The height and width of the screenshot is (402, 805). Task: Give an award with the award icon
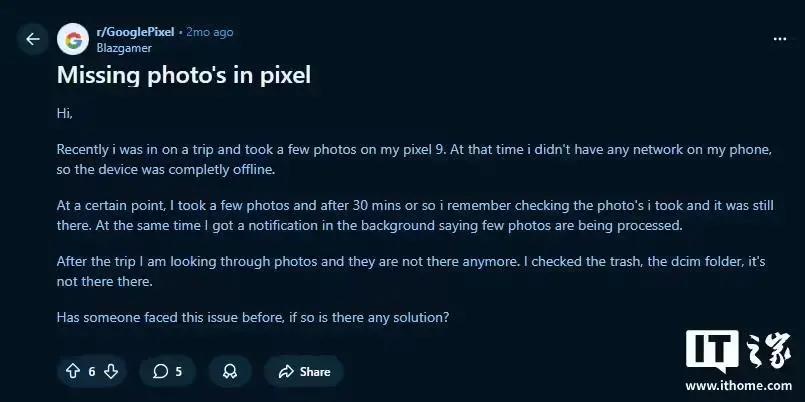[x=230, y=371]
